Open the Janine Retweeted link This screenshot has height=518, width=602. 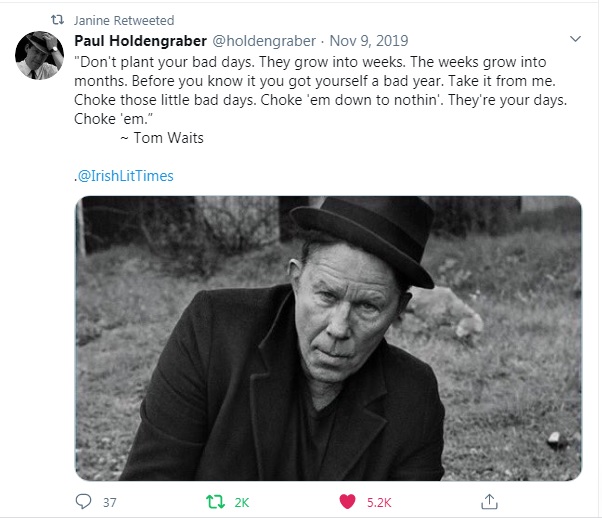tap(124, 20)
